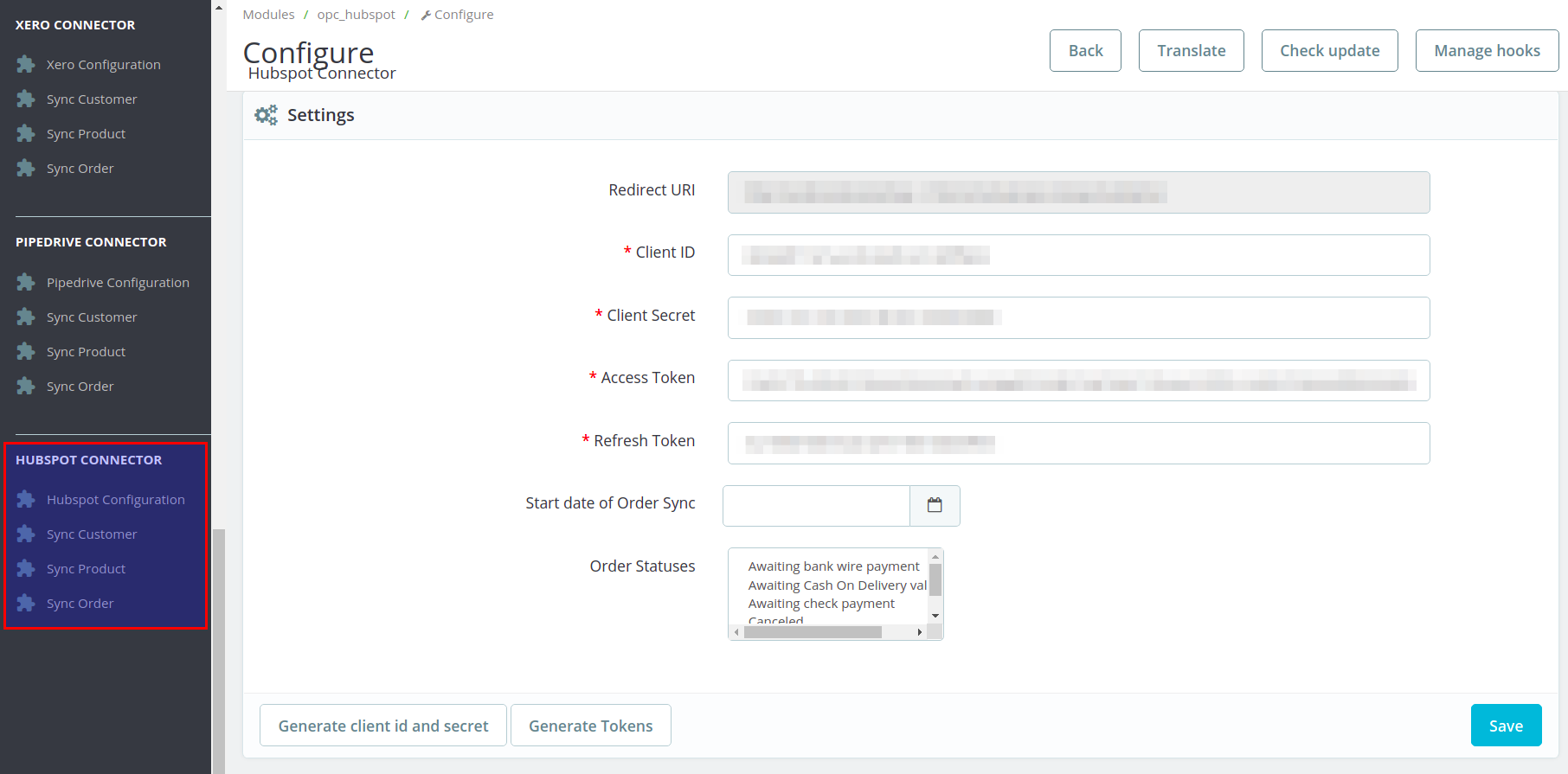1568x774 pixels.
Task: Click wrench icon in Configure breadcrumb
Action: 426,16
